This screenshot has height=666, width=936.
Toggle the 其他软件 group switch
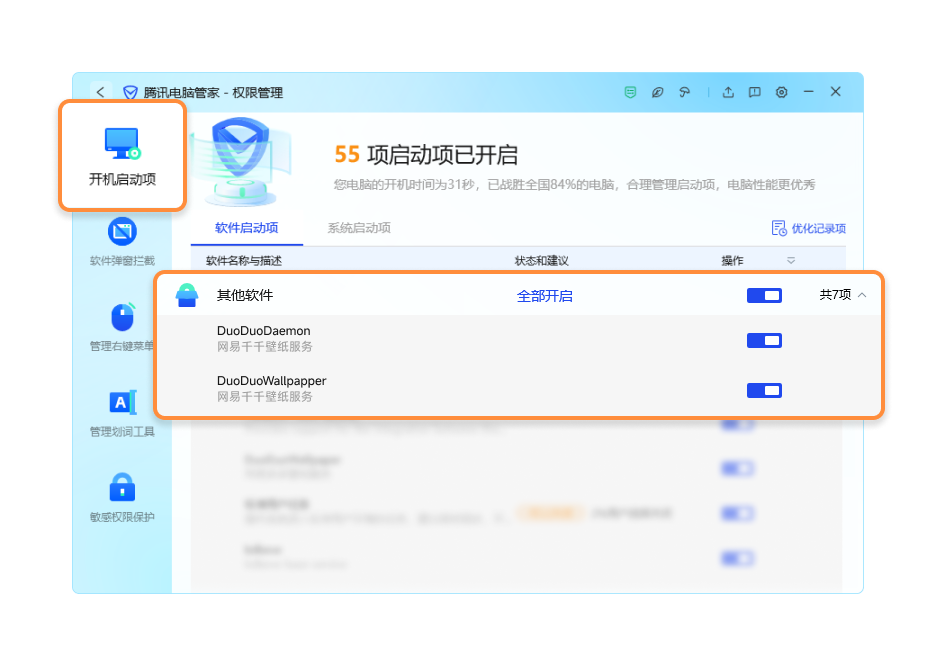(x=764, y=295)
